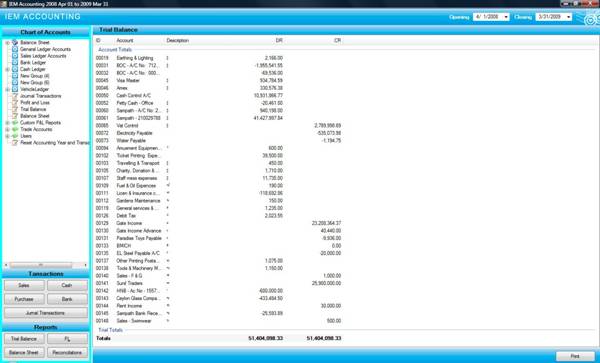
Task: Click the Sales Ledger Accounts icon
Action: point(15,56)
